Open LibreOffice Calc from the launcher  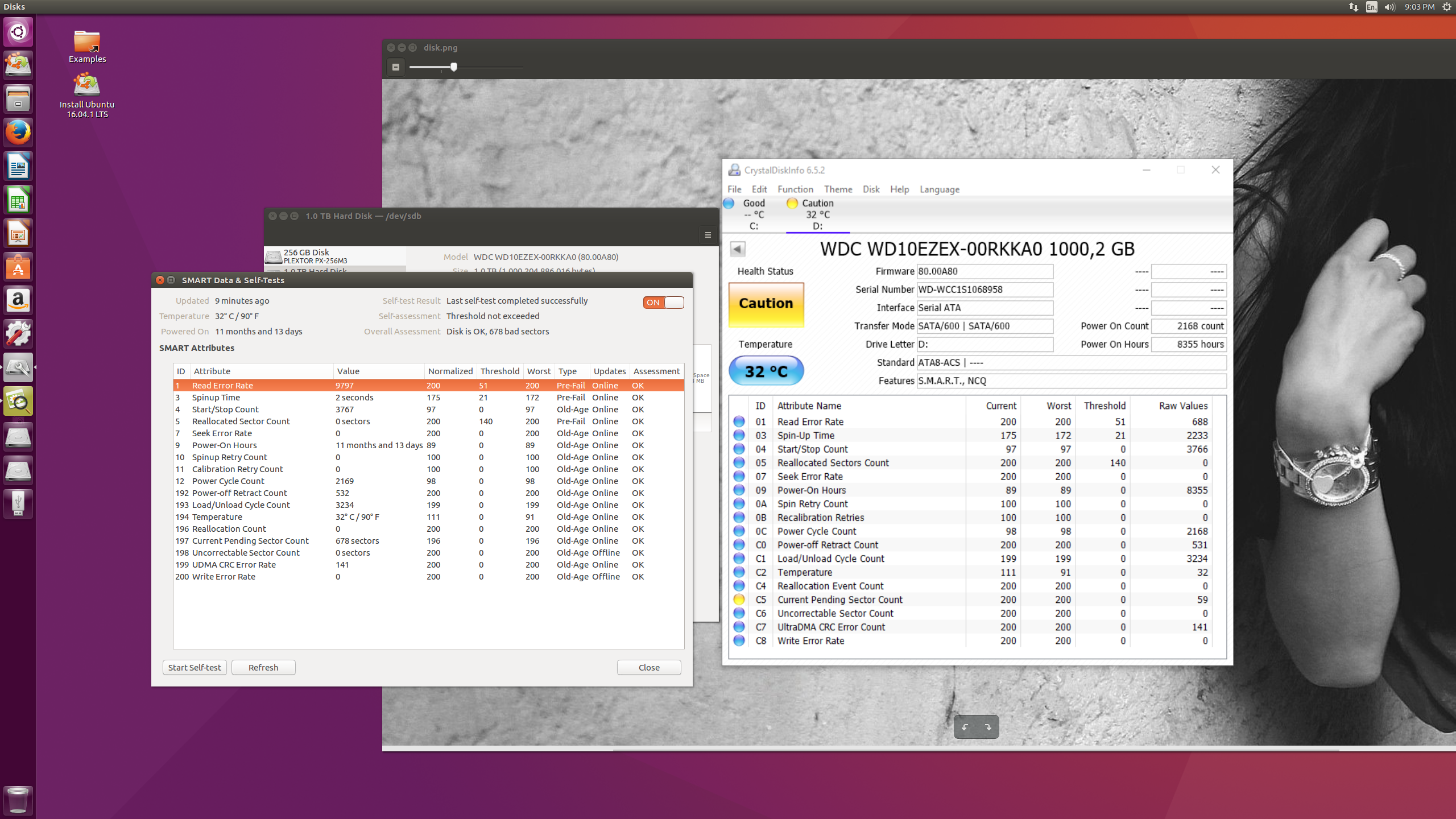point(18,200)
